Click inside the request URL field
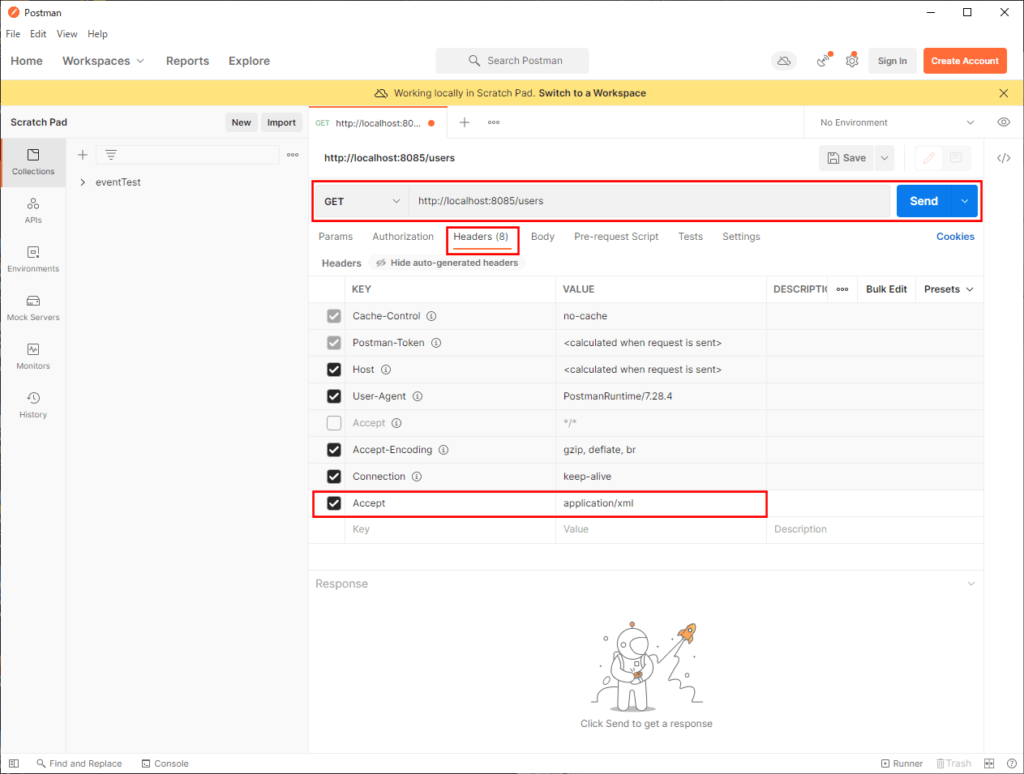This screenshot has width=1024, height=774. [600, 201]
